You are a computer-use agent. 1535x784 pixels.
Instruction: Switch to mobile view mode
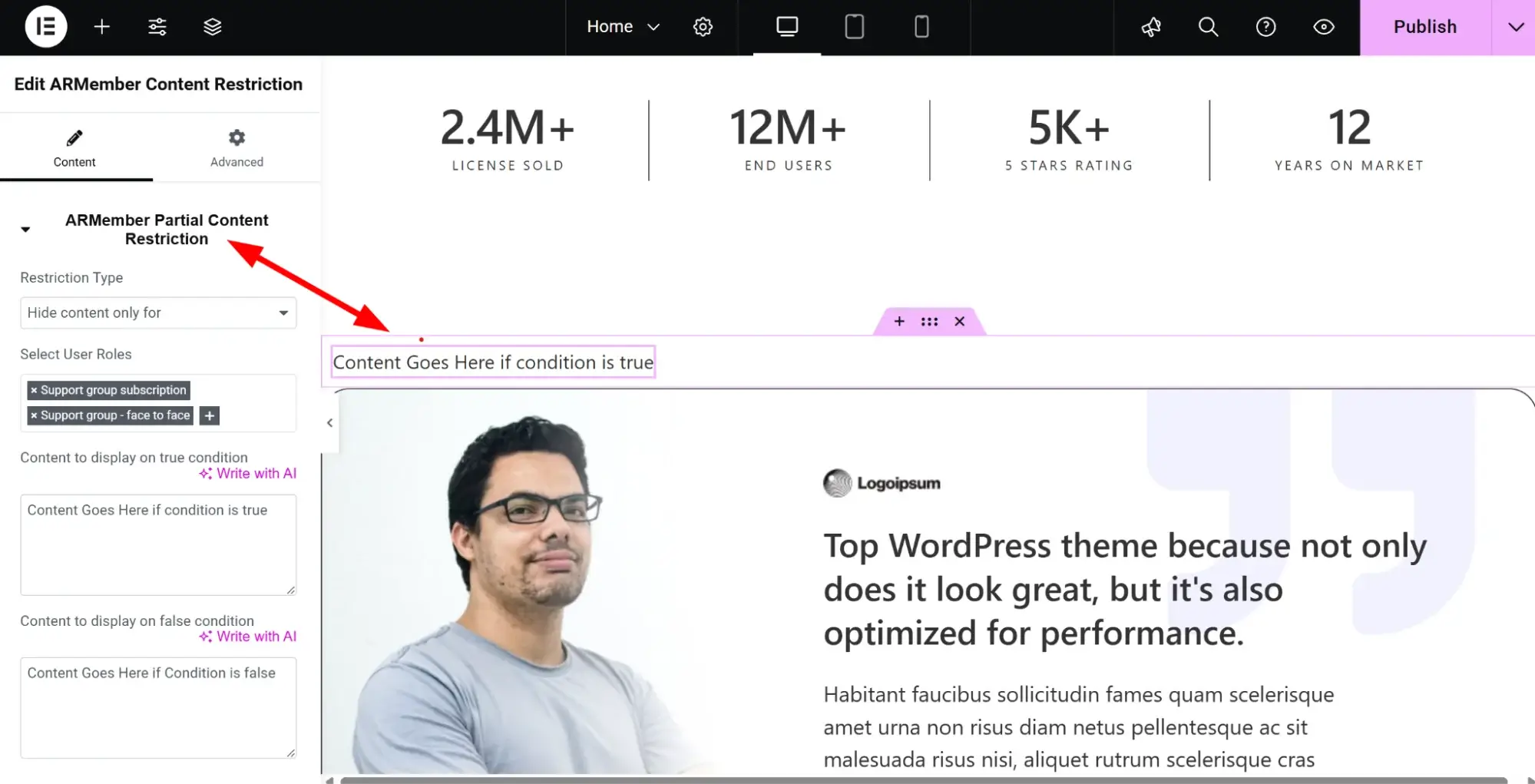tap(921, 27)
